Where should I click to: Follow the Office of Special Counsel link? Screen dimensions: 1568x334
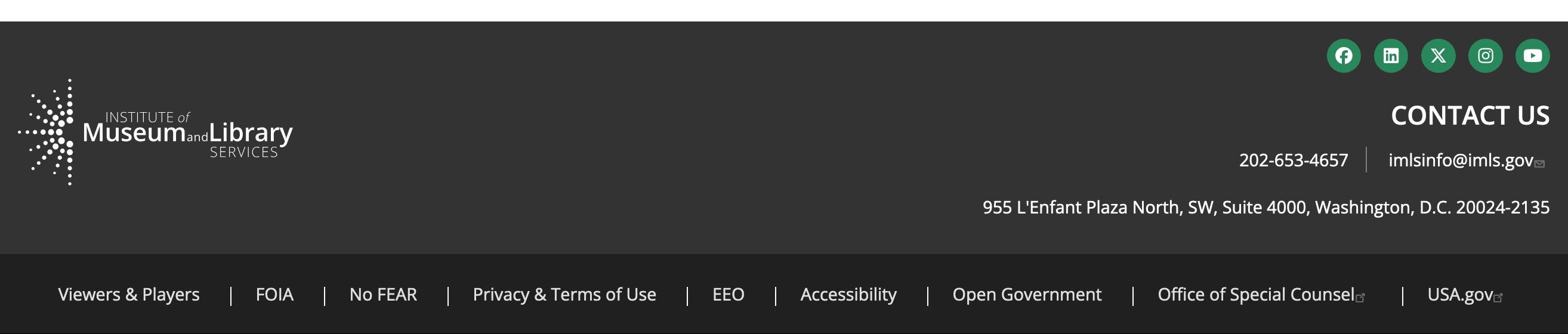pos(1255,295)
